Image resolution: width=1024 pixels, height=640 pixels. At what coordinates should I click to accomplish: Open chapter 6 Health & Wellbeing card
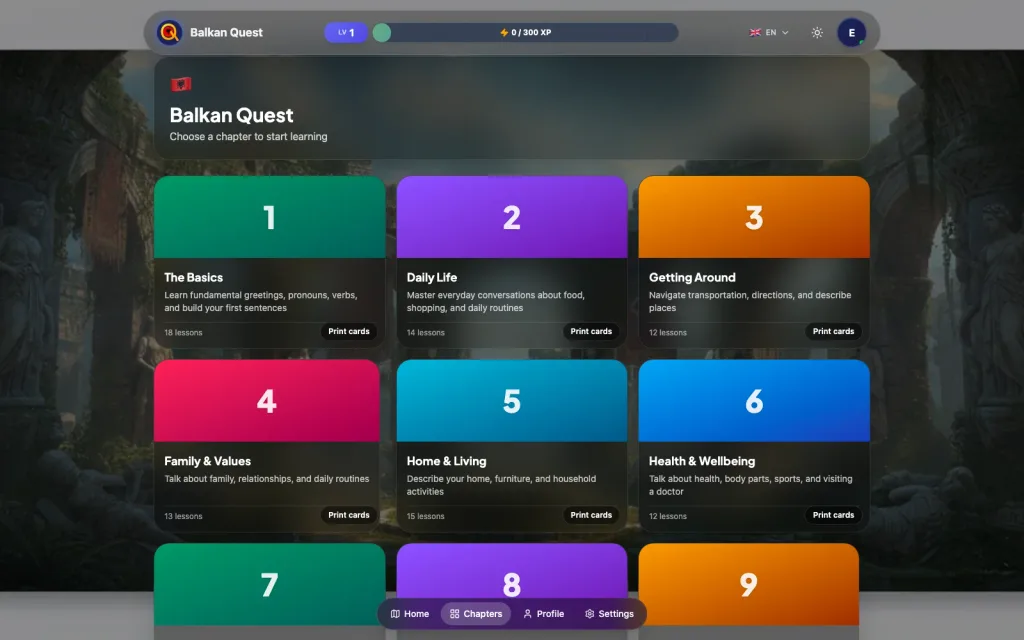pos(754,445)
